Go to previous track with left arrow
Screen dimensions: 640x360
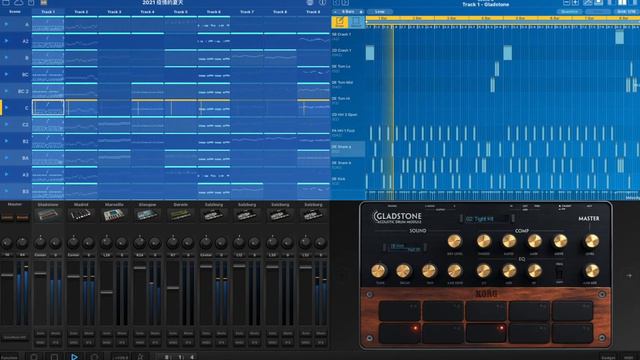tap(336, 2)
